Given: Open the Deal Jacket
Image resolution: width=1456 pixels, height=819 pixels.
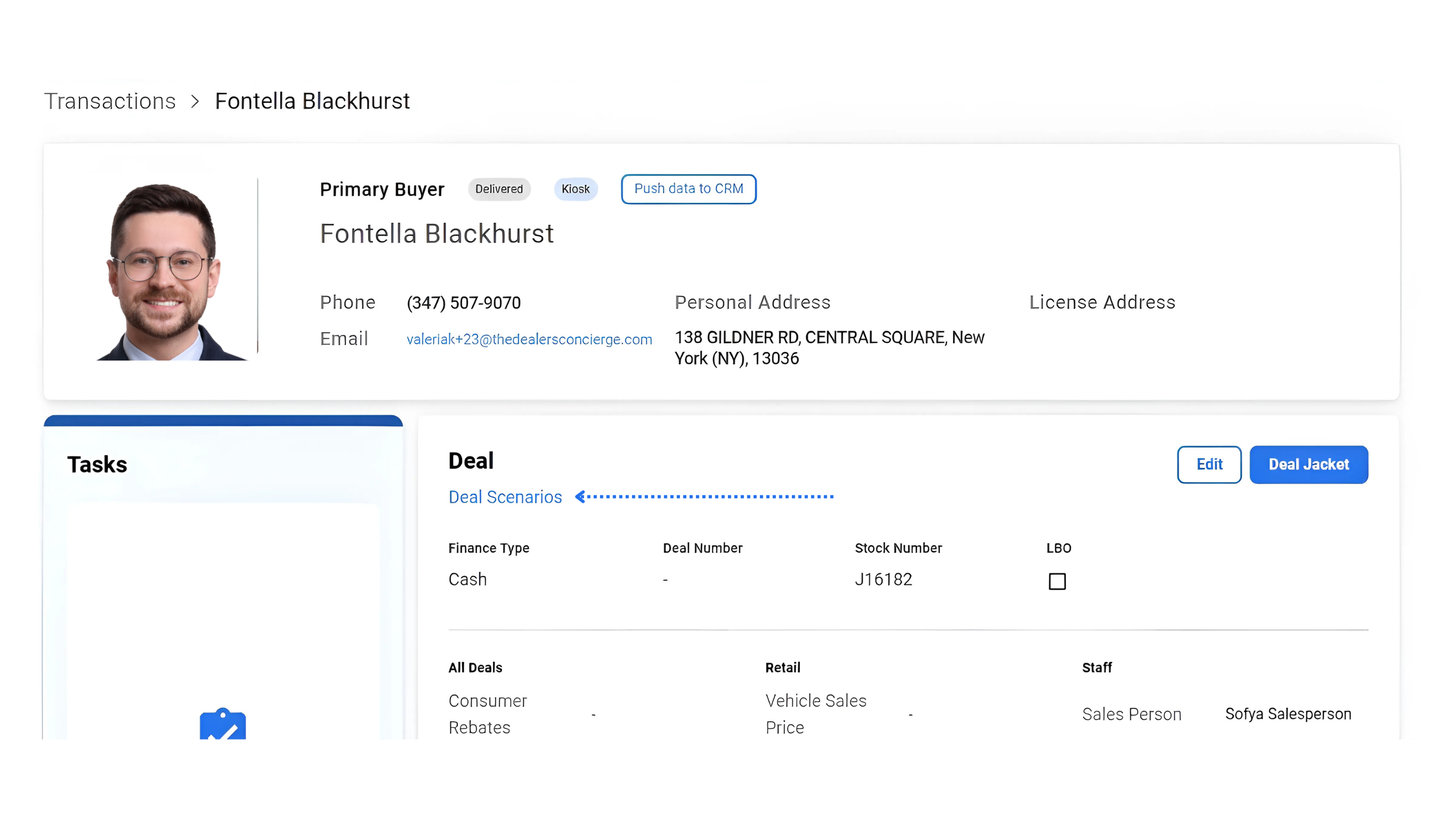Looking at the screenshot, I should 1308,464.
